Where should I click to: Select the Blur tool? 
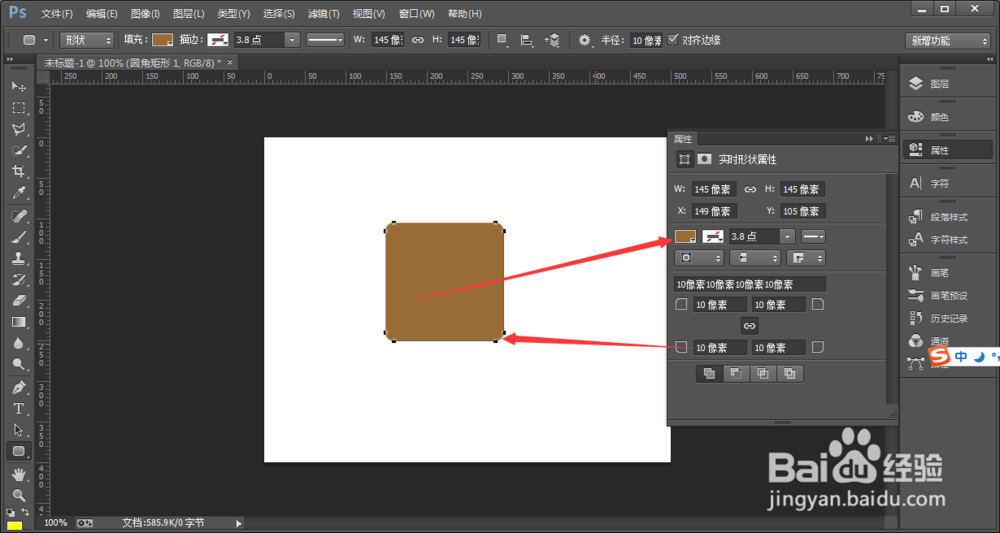click(x=18, y=343)
